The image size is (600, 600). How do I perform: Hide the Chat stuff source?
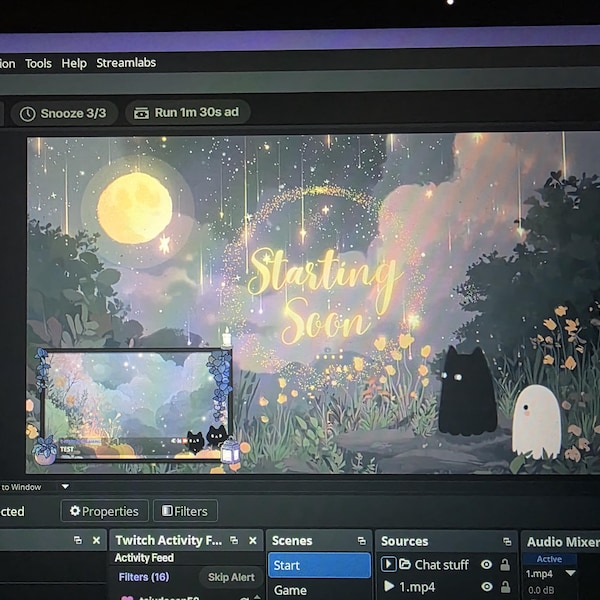tap(486, 564)
